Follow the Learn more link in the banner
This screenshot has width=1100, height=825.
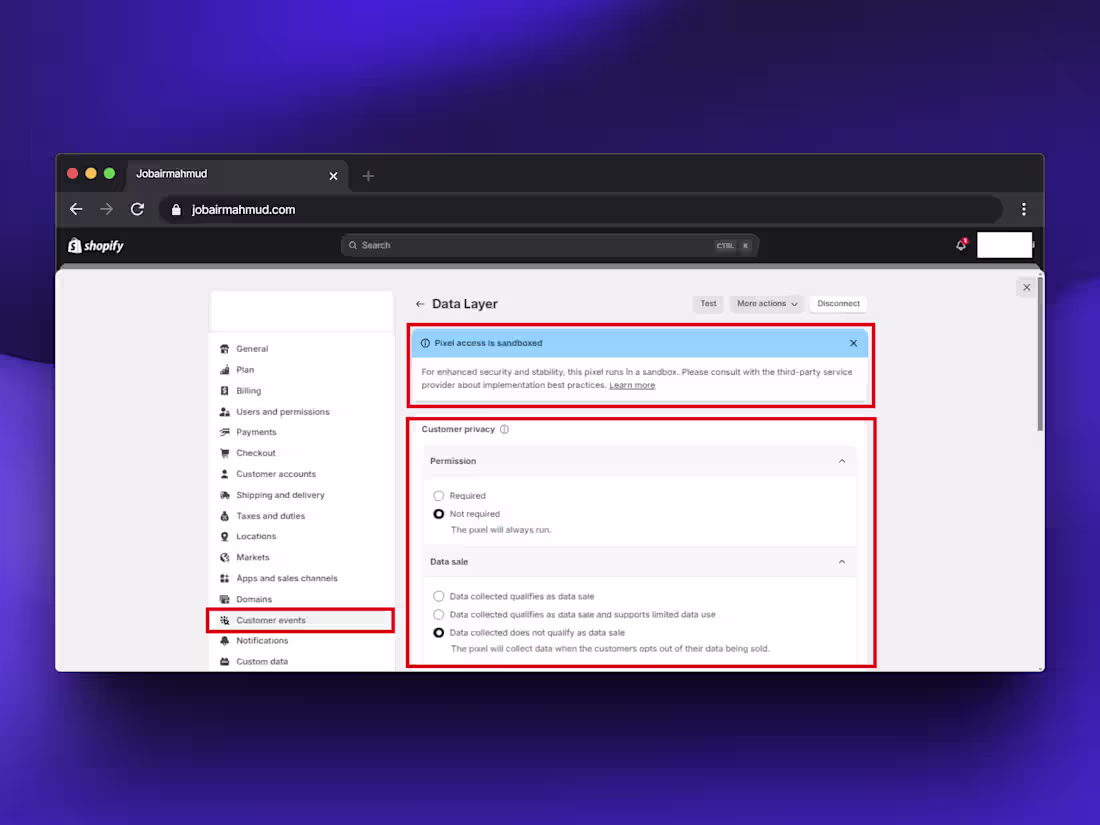point(632,384)
